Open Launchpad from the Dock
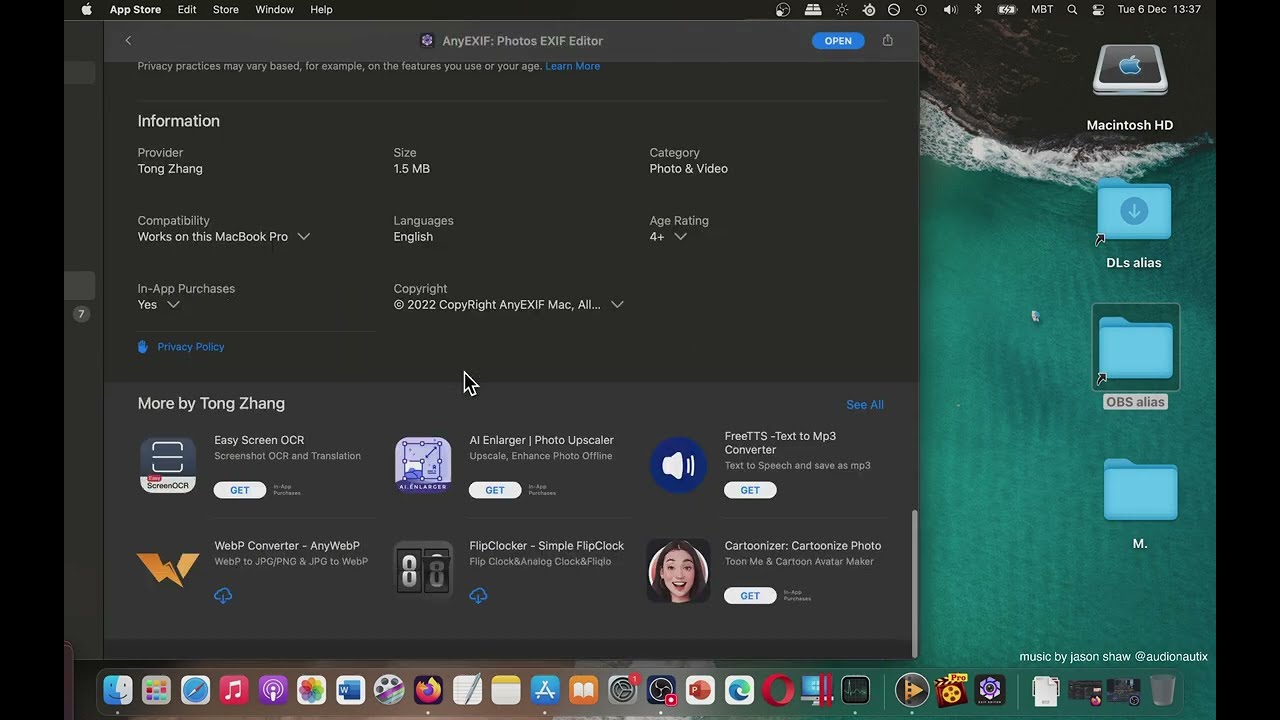This screenshot has width=1280, height=720. (156, 690)
